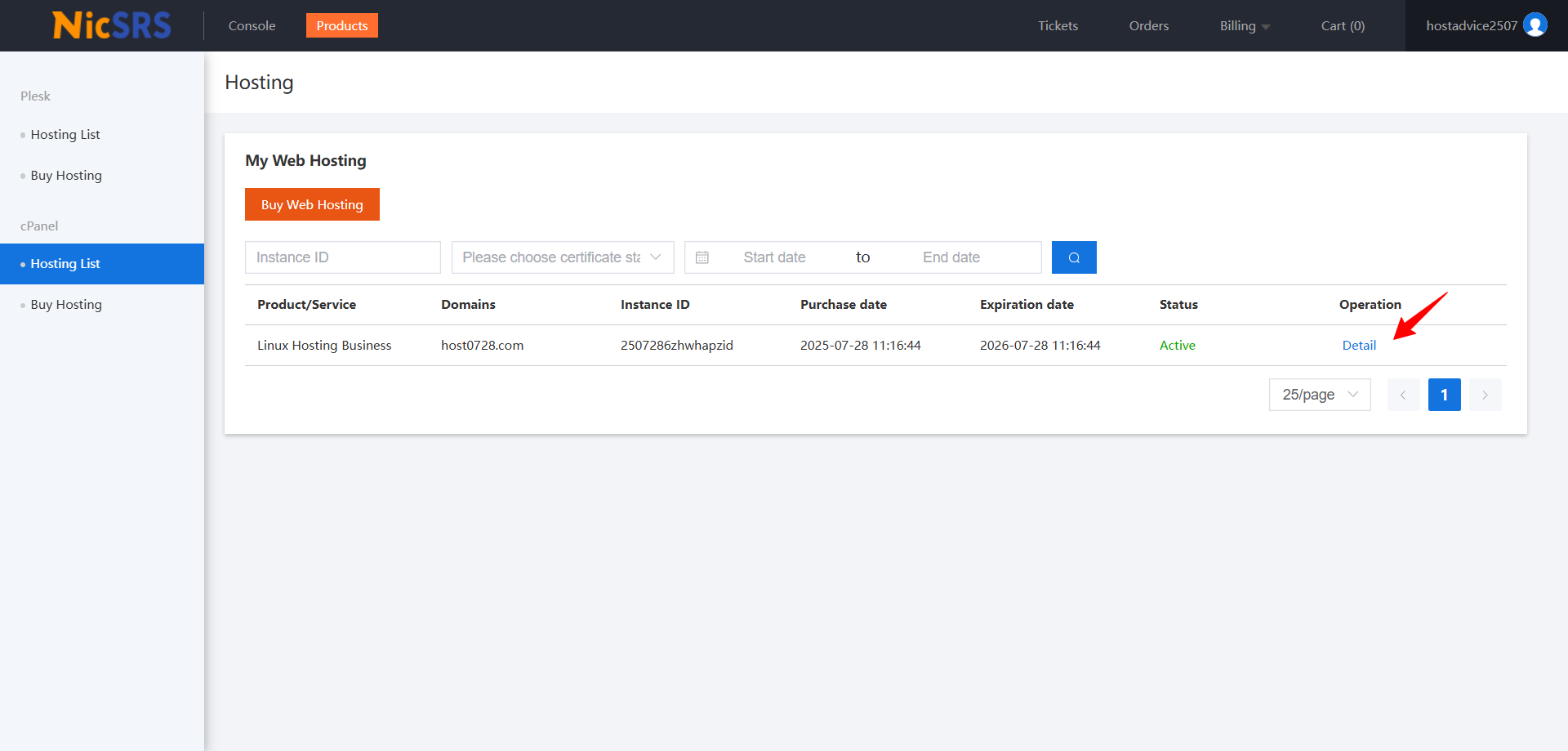Expand the Billing dropdown menu

click(1245, 26)
